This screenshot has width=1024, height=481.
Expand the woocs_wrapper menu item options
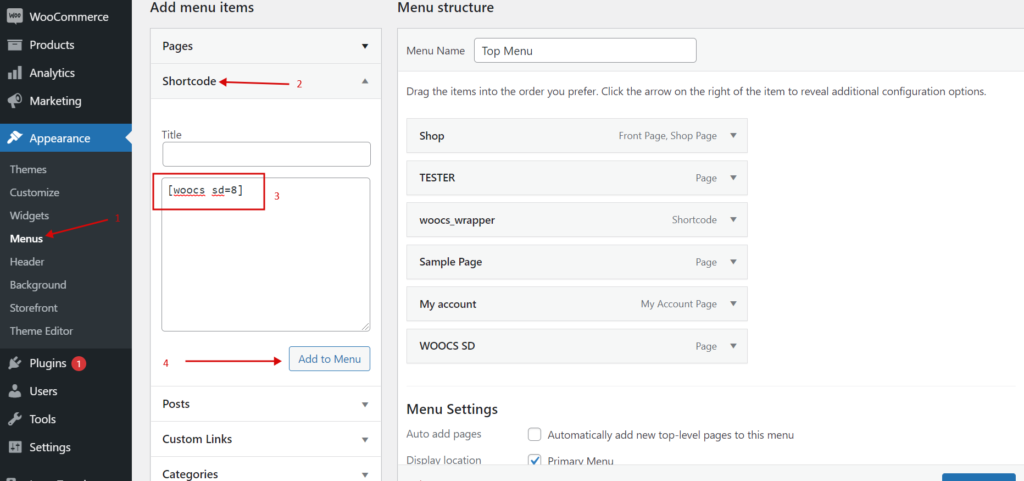[733, 220]
